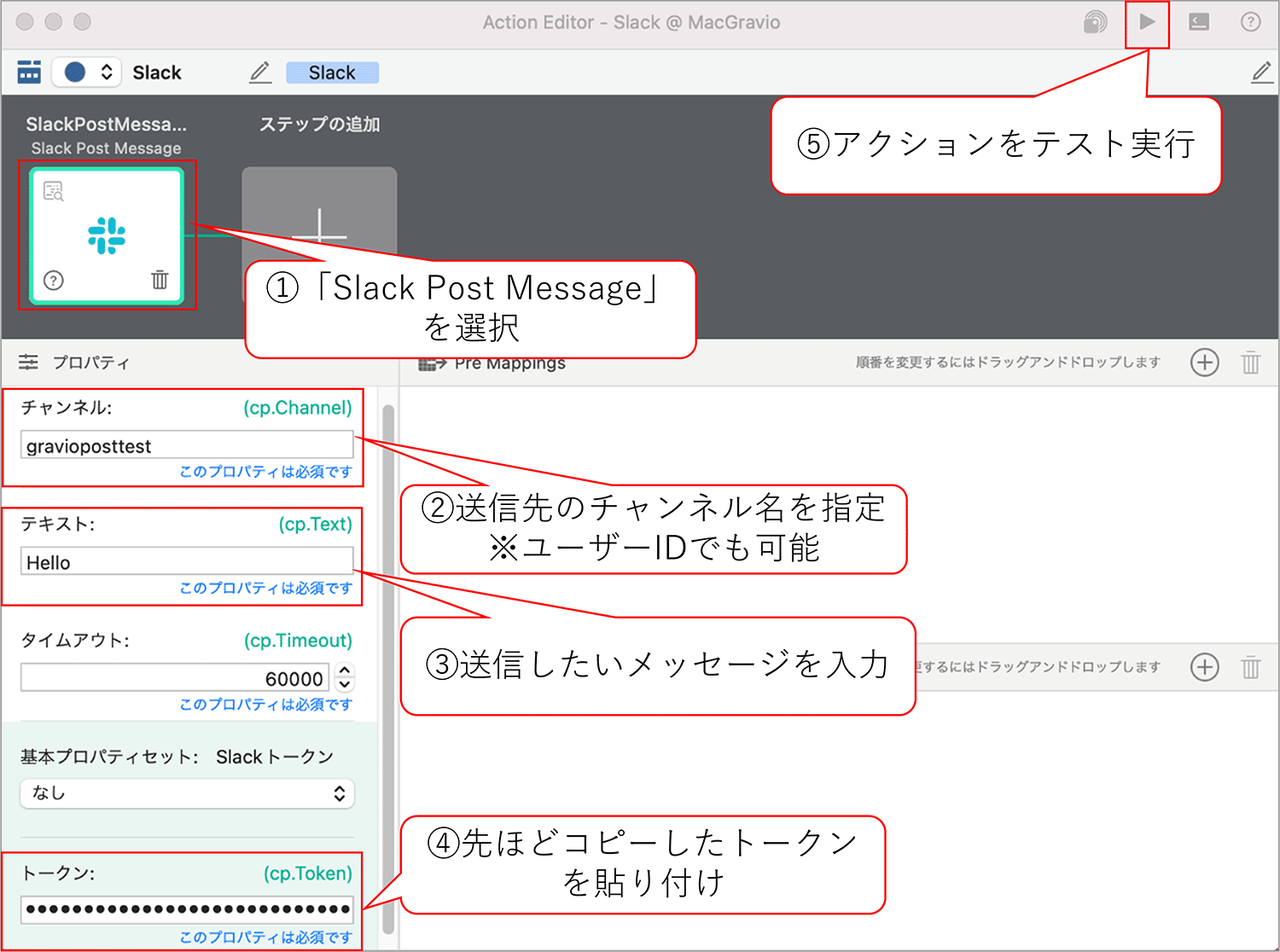Click the Slack Post Message subtitle
The image size is (1280, 952).
(x=106, y=148)
